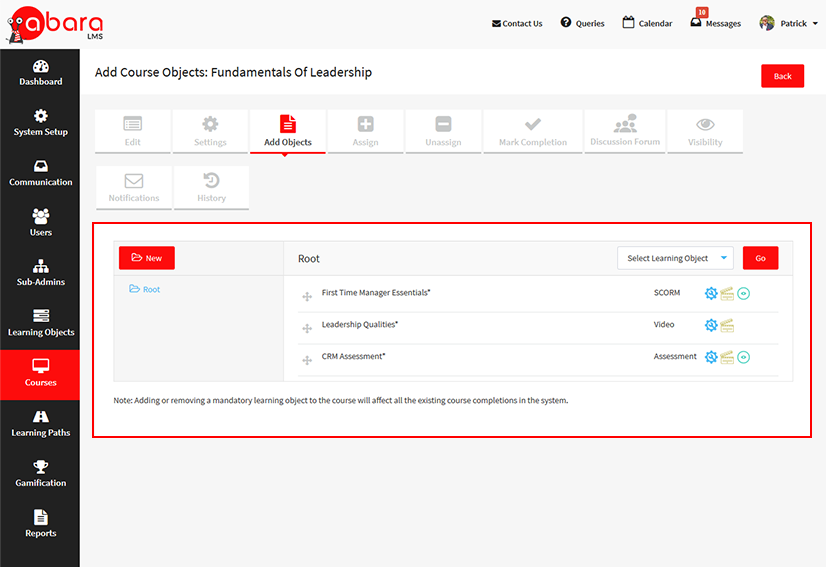
Task: Click clapperboard icon for First Time Manager Essentials
Action: [727, 294]
